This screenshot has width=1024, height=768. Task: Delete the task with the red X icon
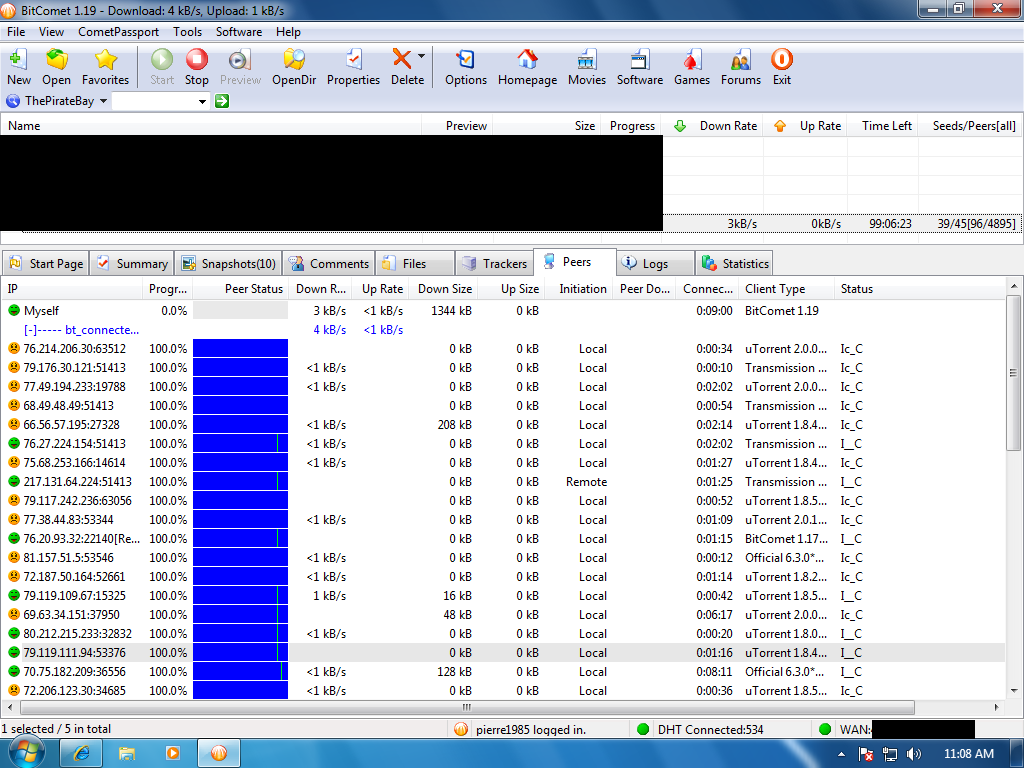(x=402, y=59)
